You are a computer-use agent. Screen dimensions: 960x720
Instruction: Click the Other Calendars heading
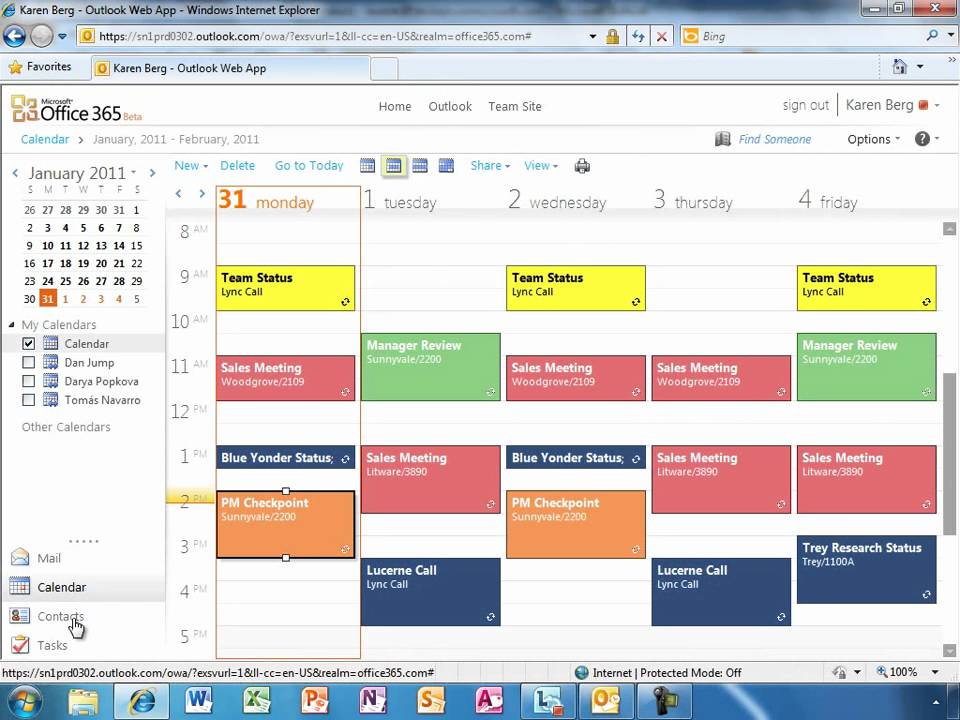click(66, 427)
